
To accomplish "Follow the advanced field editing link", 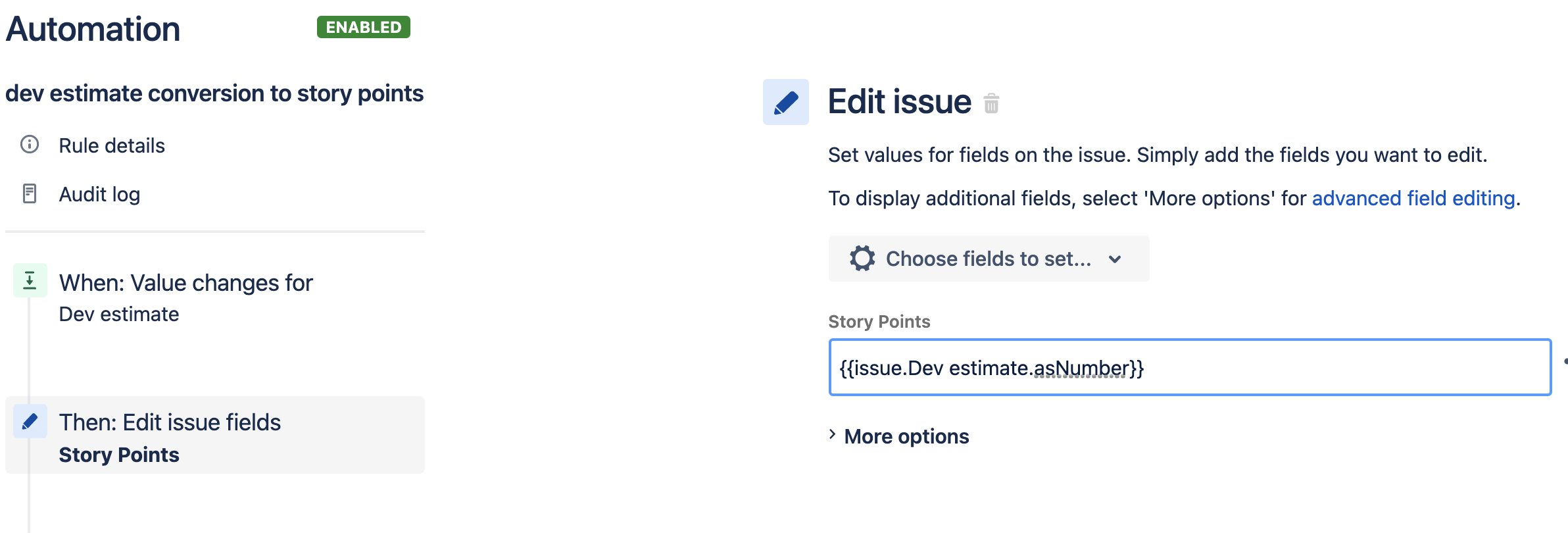I will [x=1413, y=198].
